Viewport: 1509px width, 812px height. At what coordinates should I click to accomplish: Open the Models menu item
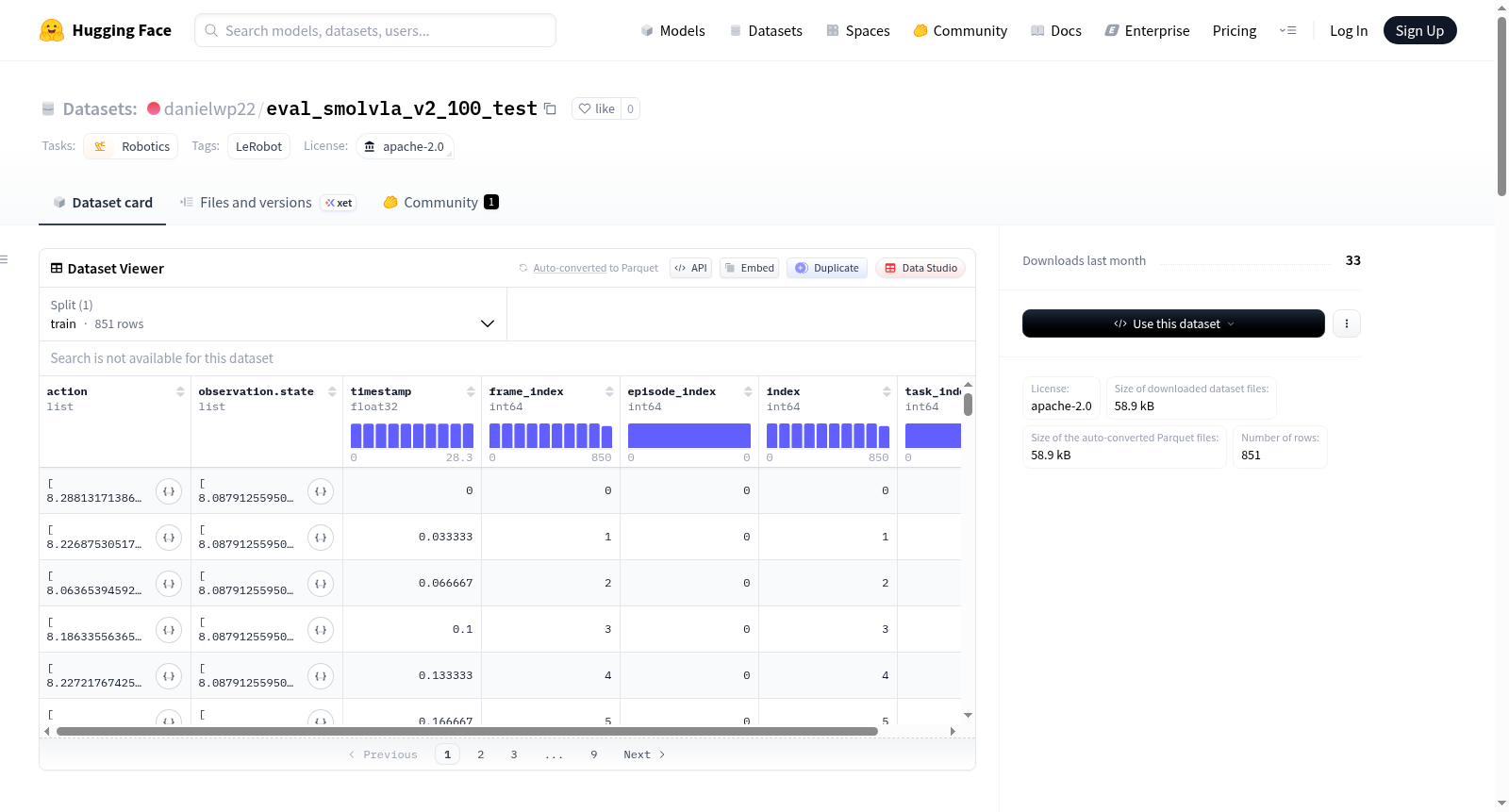672,30
